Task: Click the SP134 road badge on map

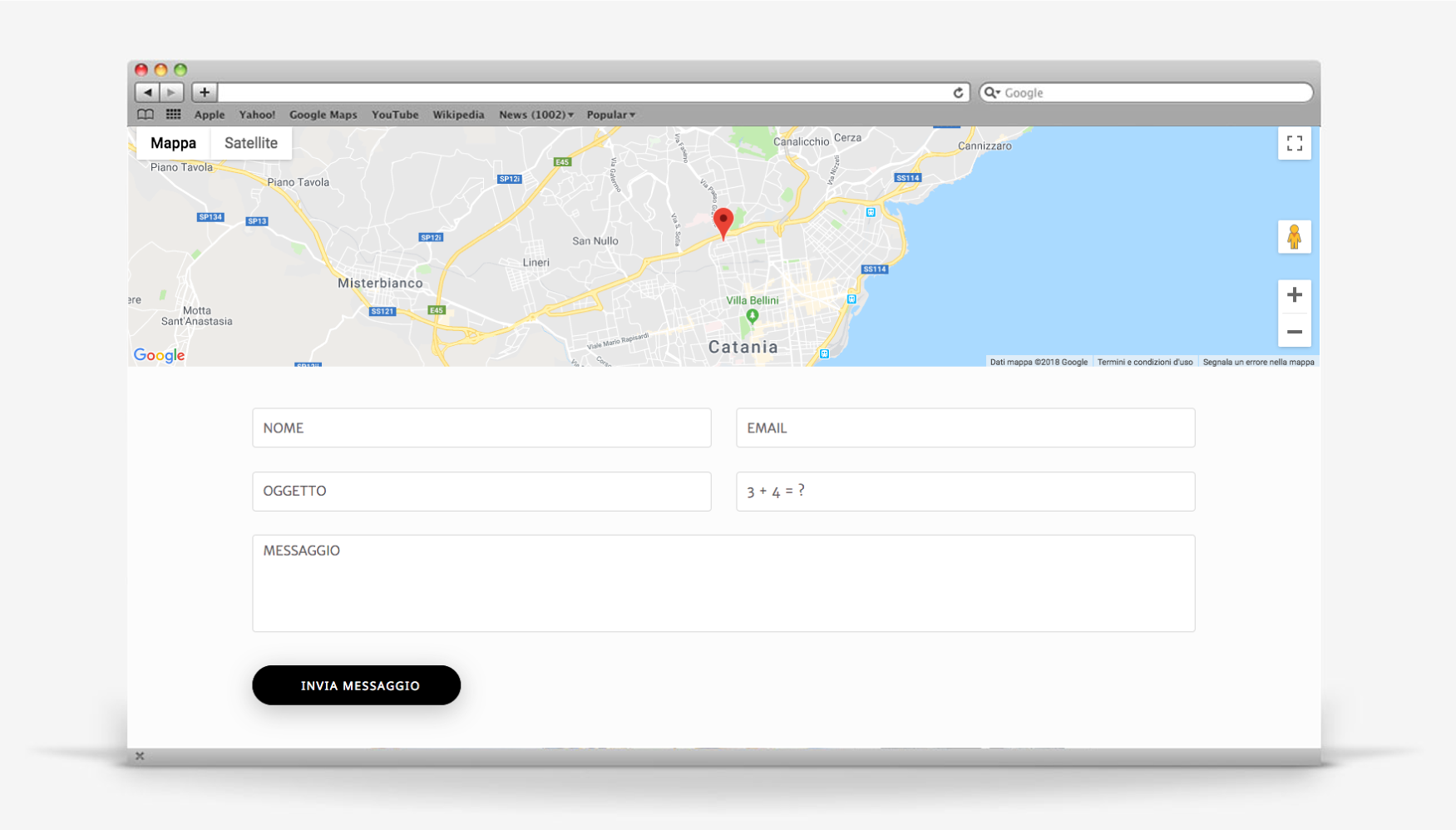Action: click(x=210, y=217)
